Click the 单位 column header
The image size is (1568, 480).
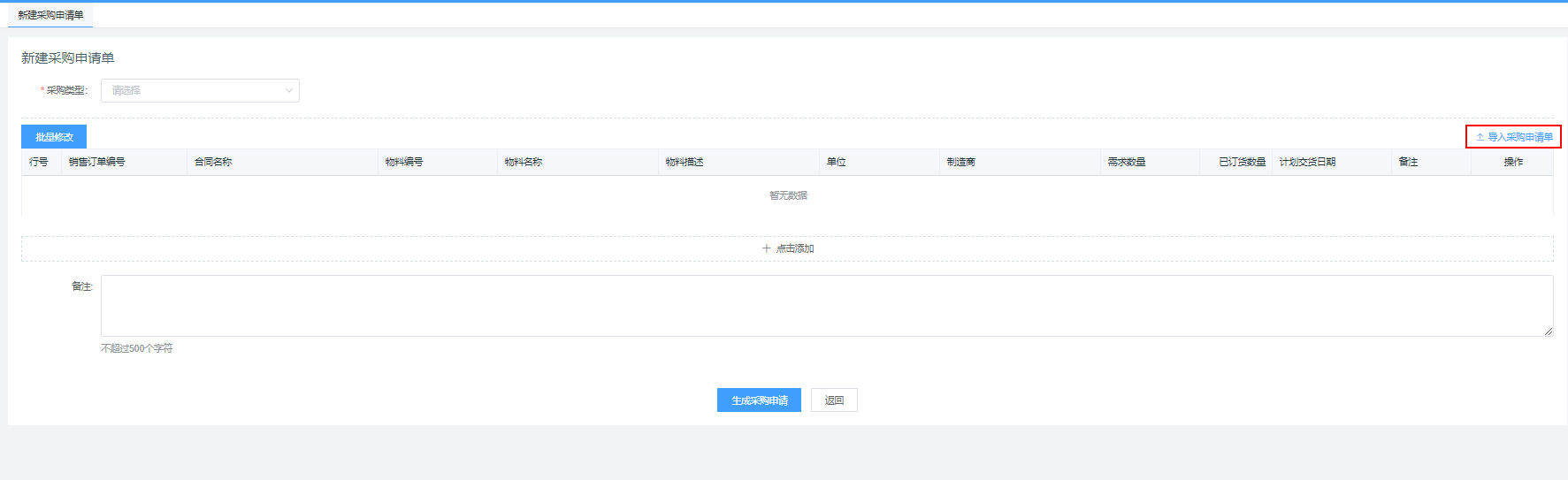point(837,162)
